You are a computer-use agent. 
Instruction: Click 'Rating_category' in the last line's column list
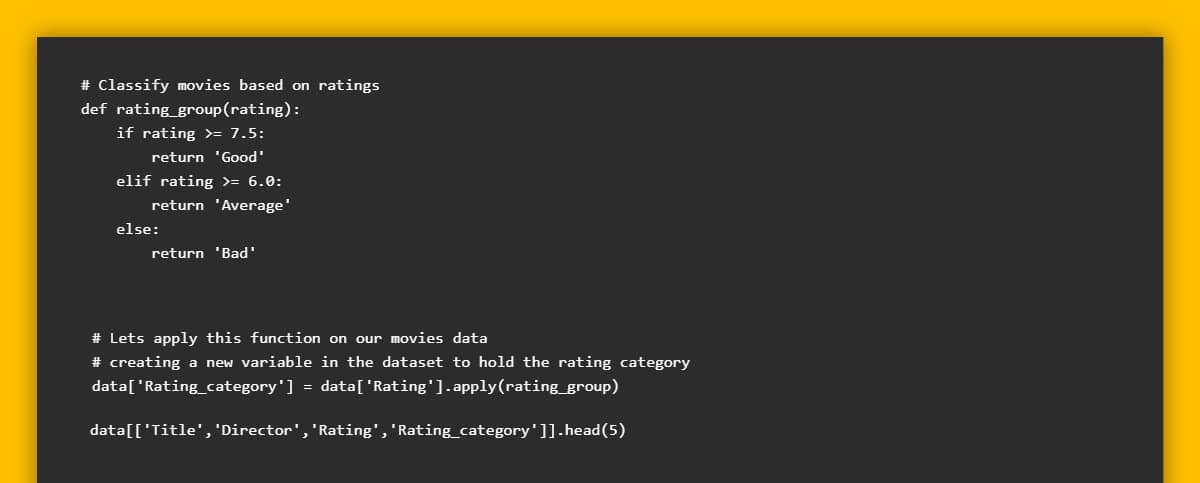[x=464, y=430]
